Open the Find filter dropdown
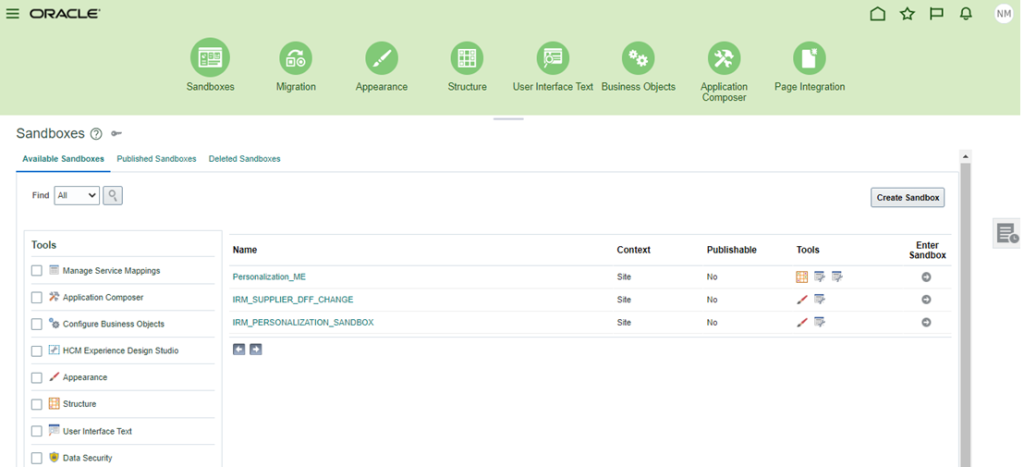Image resolution: width=1024 pixels, height=467 pixels. (76, 195)
